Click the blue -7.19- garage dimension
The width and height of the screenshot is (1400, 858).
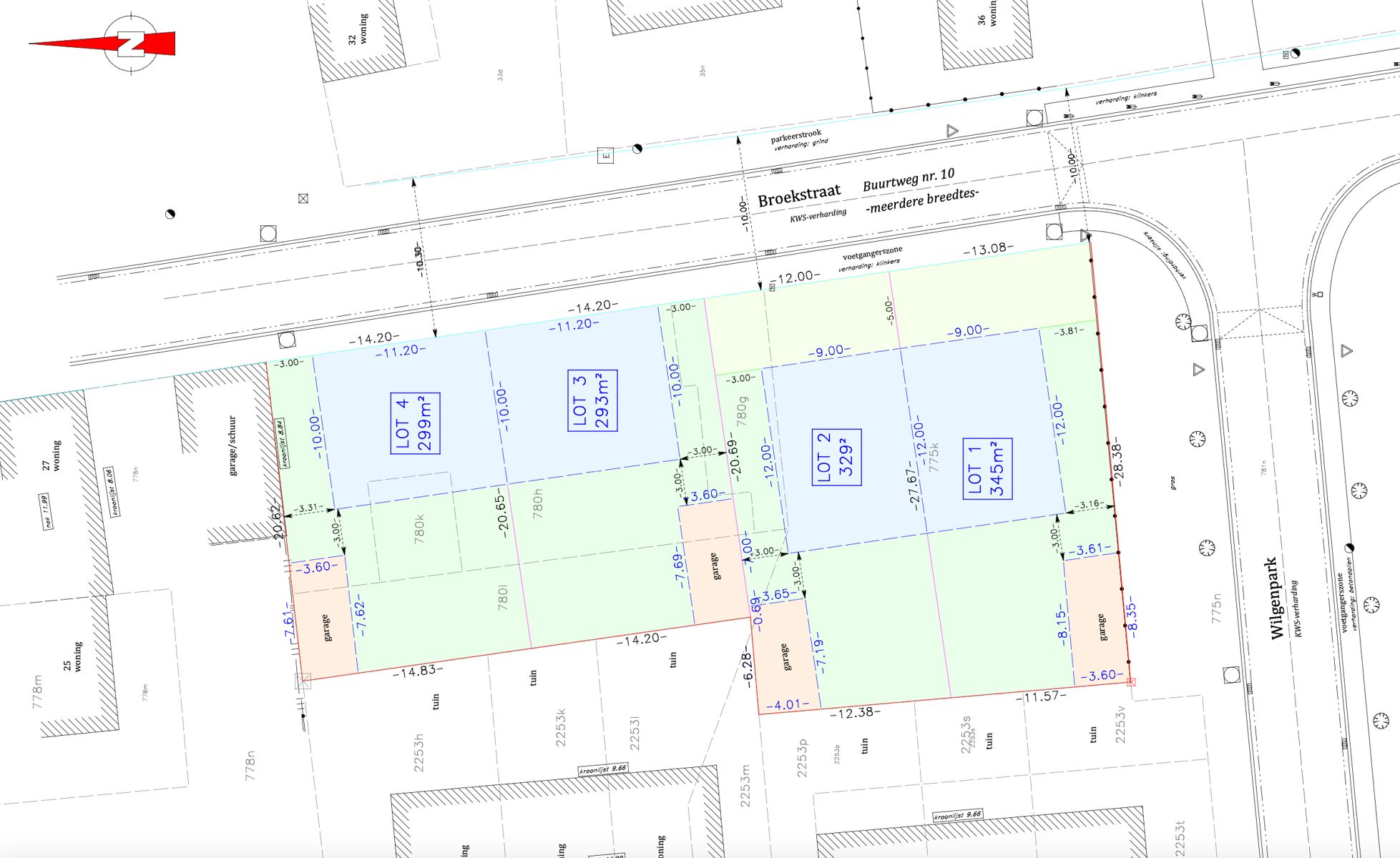(820, 652)
